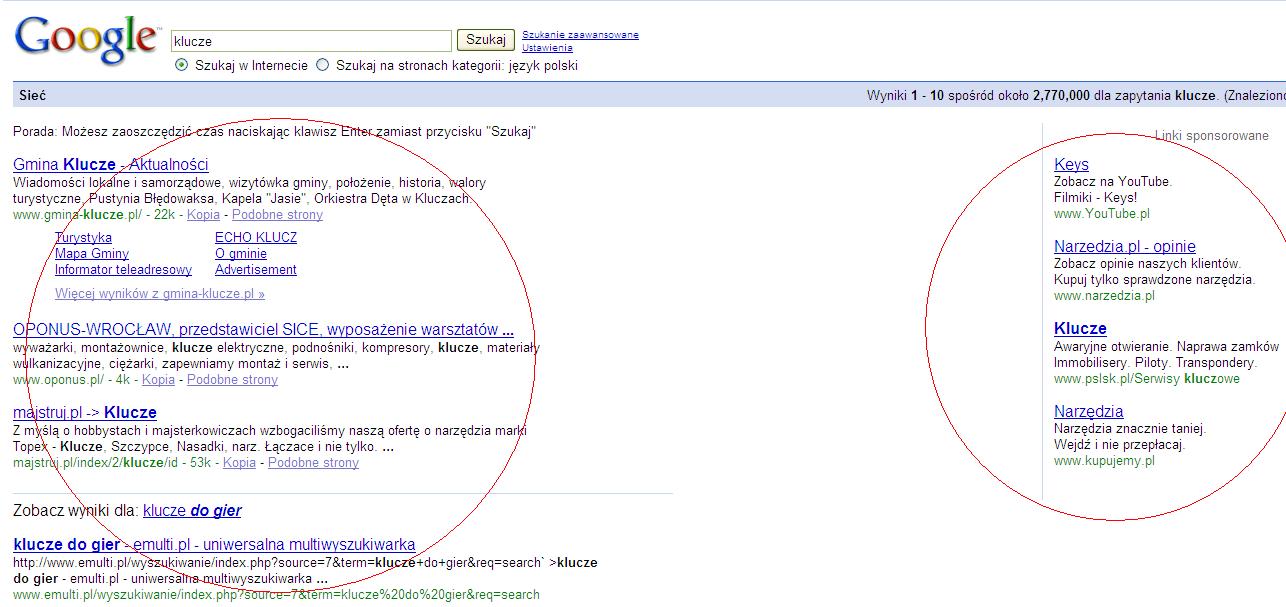Click the 'klucze do gier' suggestion link
Image resolution: width=1286 pixels, height=607 pixels.
pyautogui.click(x=192, y=511)
